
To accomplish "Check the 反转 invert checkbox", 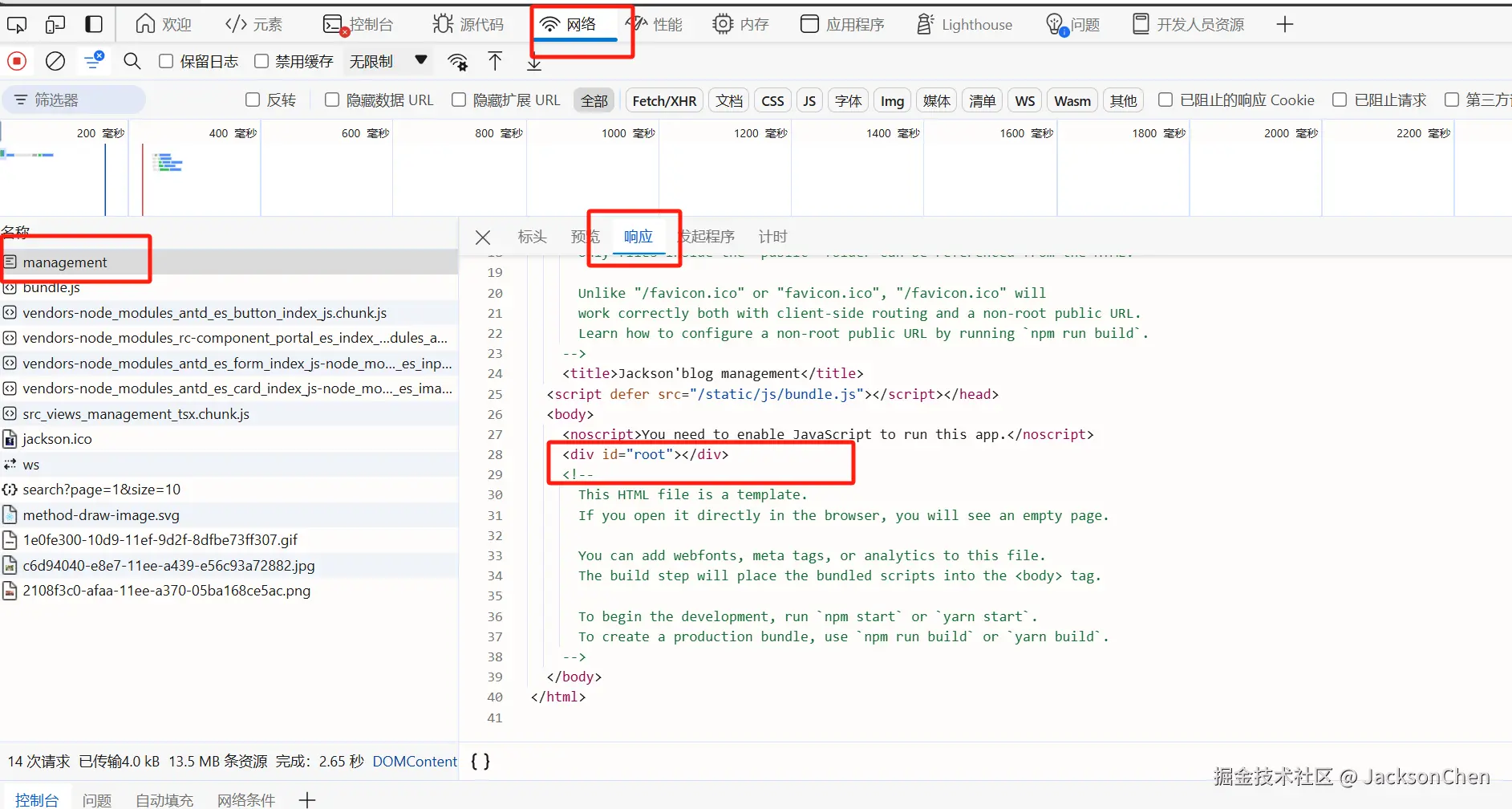I will pyautogui.click(x=253, y=100).
